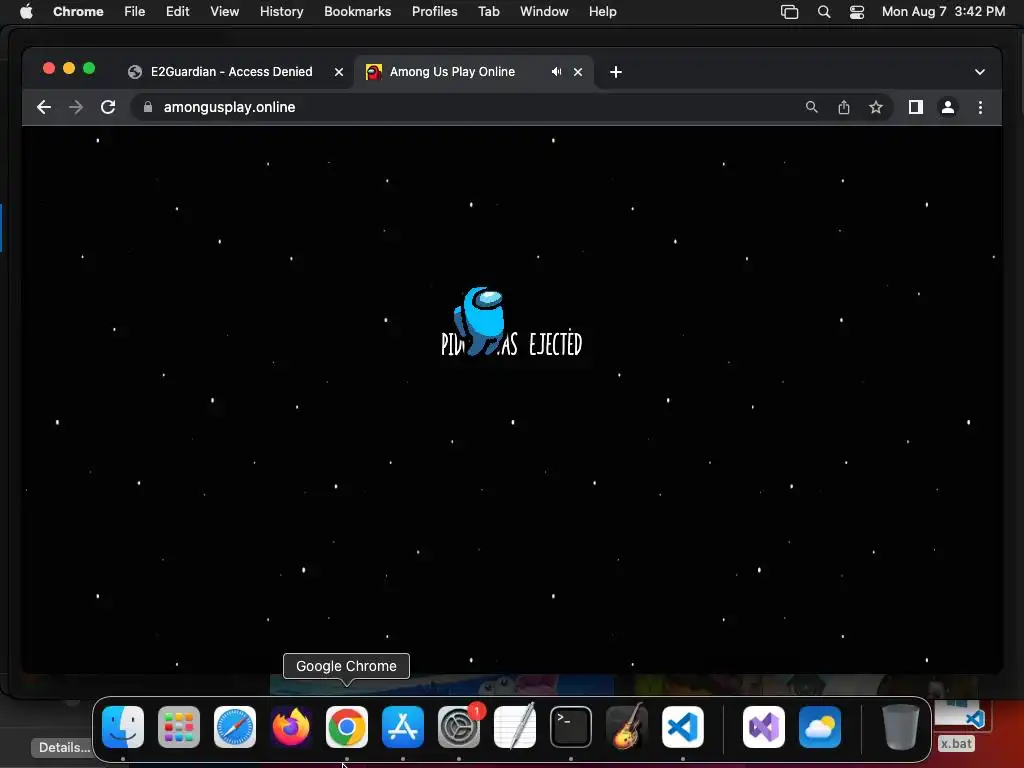1024x768 pixels.
Task: Click the Details... button behind the Dock
Action: coord(63,747)
